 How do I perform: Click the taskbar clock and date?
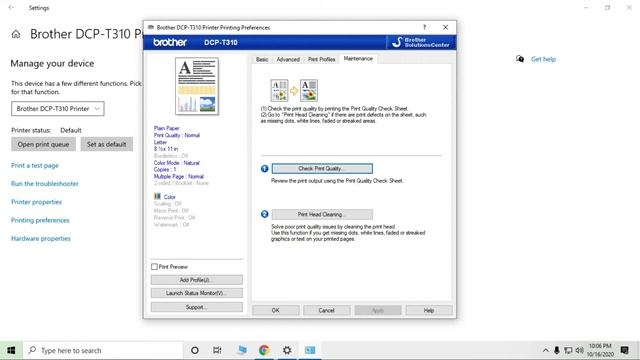[x=600, y=350]
